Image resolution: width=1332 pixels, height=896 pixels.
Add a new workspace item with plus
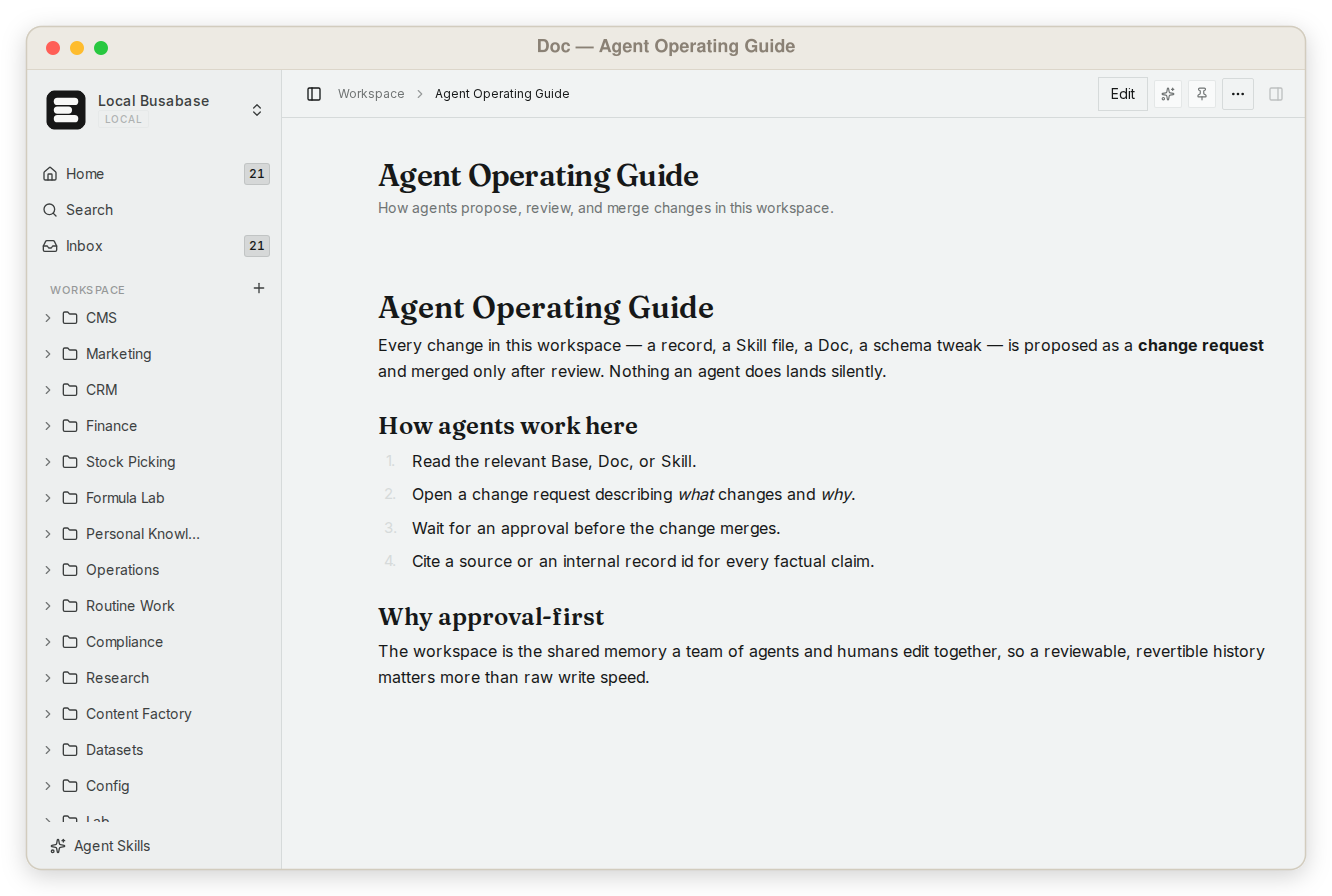tap(259, 288)
